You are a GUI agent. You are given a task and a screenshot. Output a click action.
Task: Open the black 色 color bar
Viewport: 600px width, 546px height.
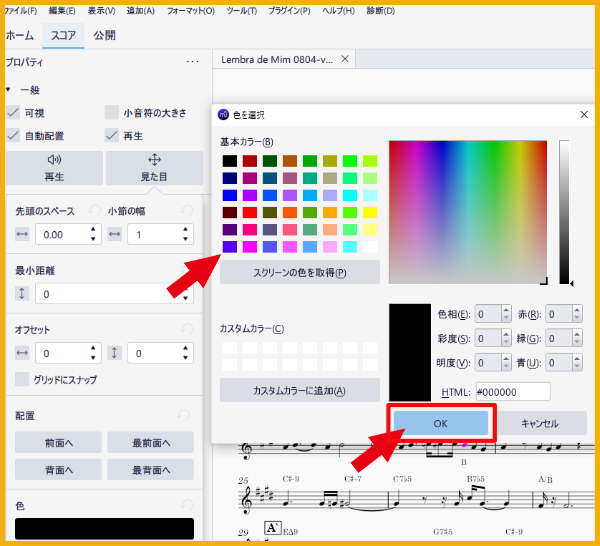[x=104, y=529]
